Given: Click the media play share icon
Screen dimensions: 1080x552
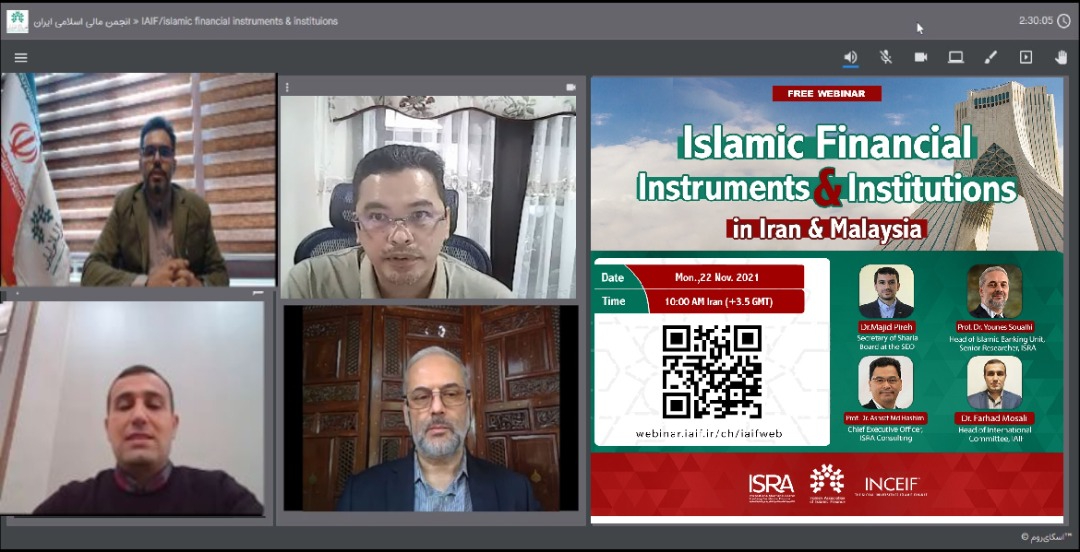Looking at the screenshot, I should 1026,57.
